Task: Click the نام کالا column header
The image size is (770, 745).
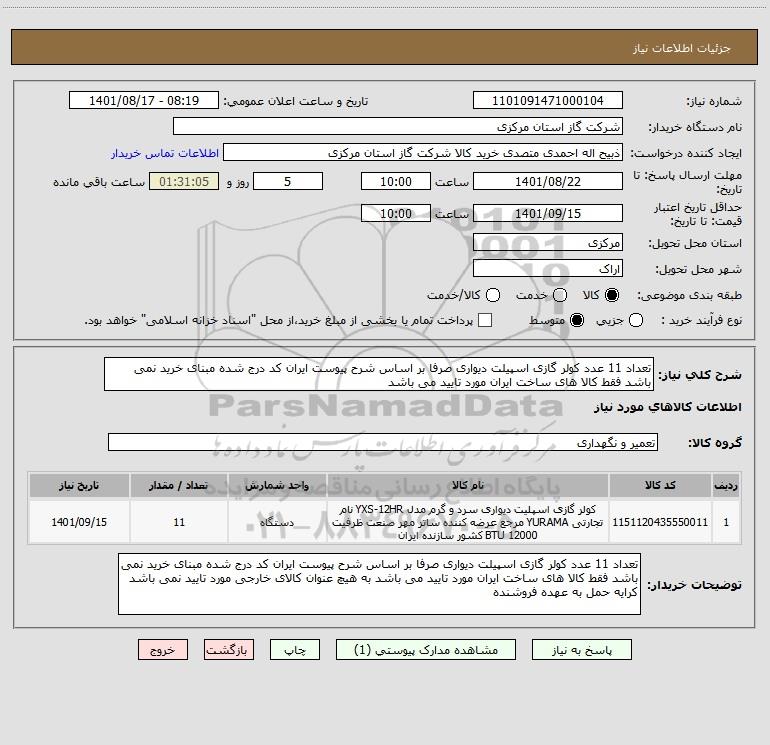Action: click(468, 485)
